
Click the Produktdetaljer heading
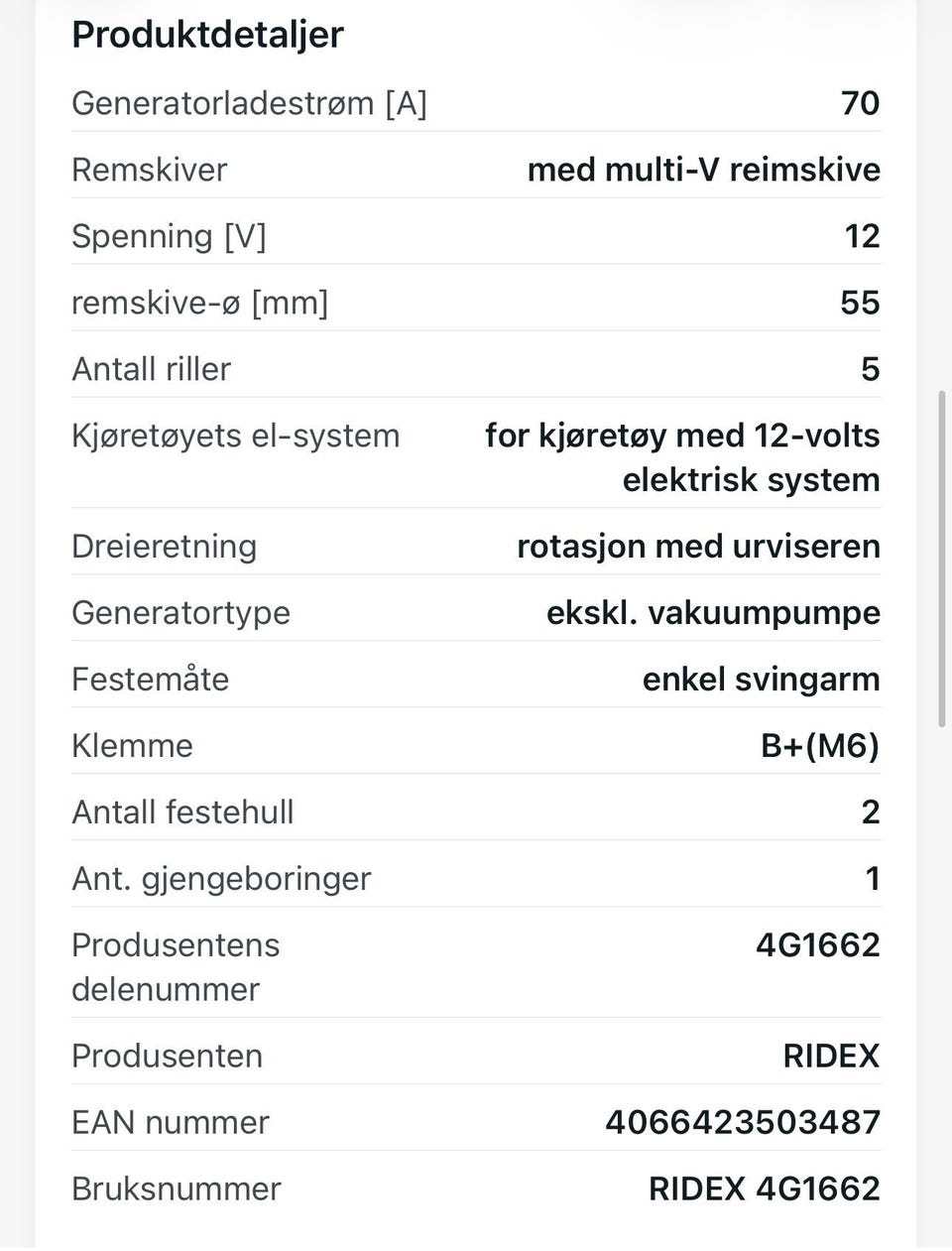pos(207,35)
